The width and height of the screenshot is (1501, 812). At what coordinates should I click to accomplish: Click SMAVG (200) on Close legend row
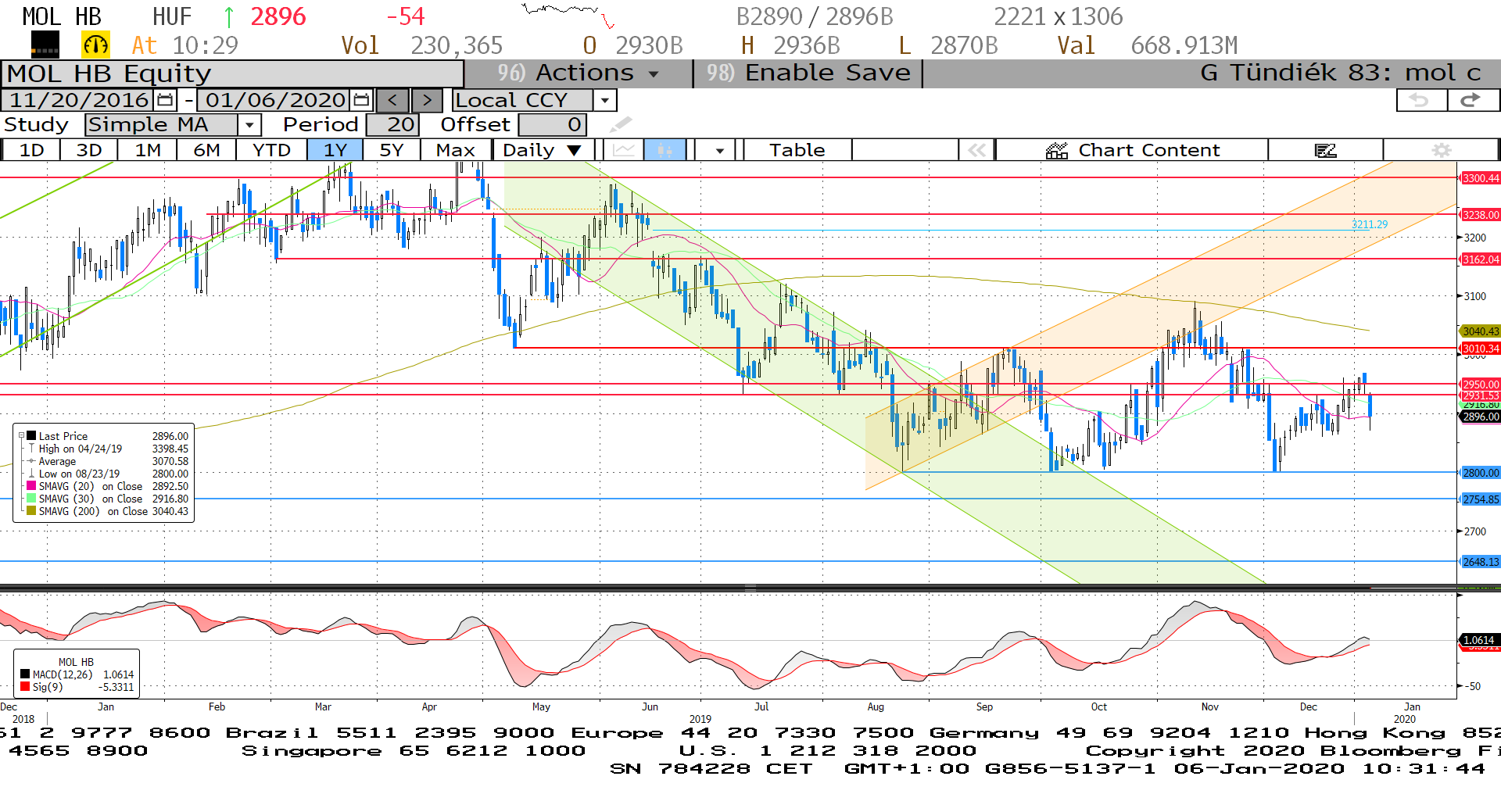(x=107, y=511)
